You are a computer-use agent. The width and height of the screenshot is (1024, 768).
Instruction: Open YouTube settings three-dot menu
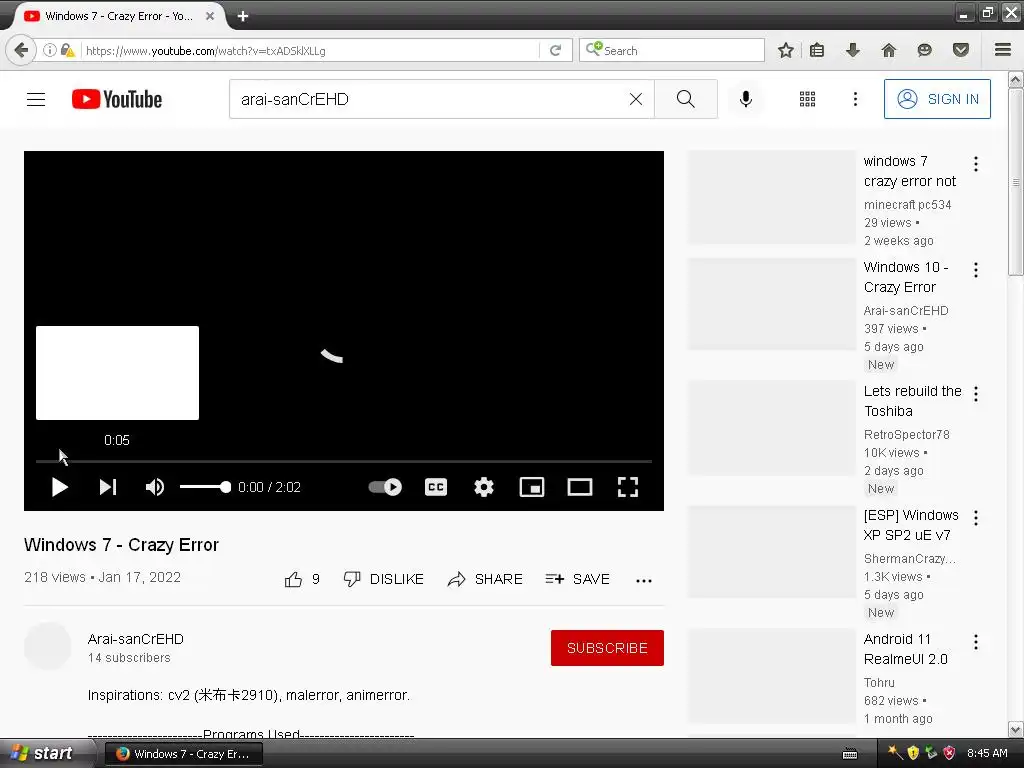point(855,99)
